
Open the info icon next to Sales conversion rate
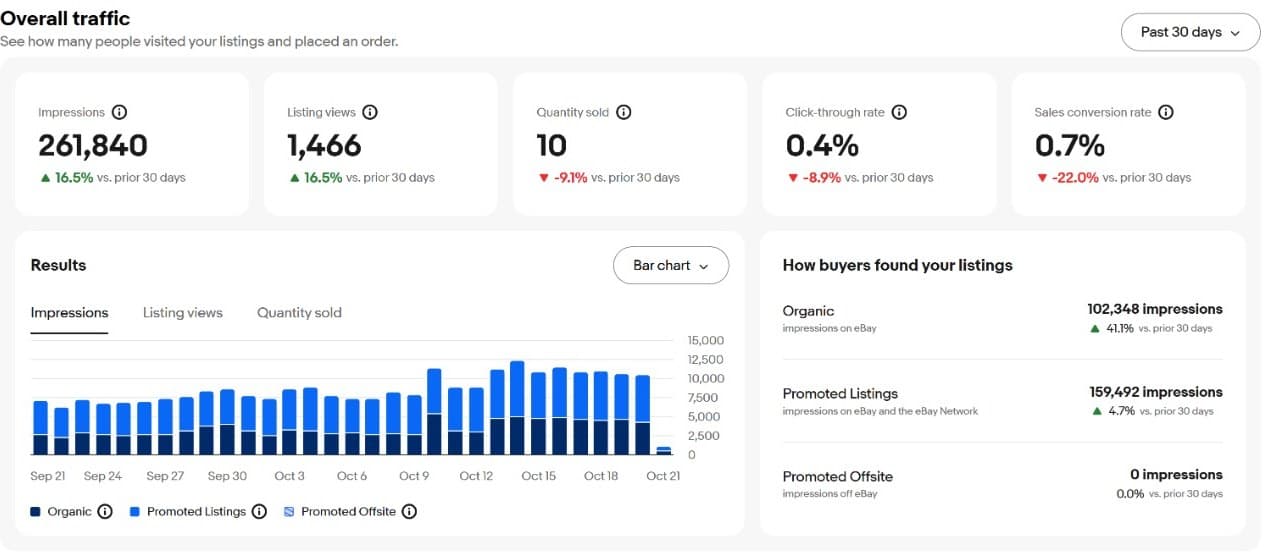[x=1166, y=113]
